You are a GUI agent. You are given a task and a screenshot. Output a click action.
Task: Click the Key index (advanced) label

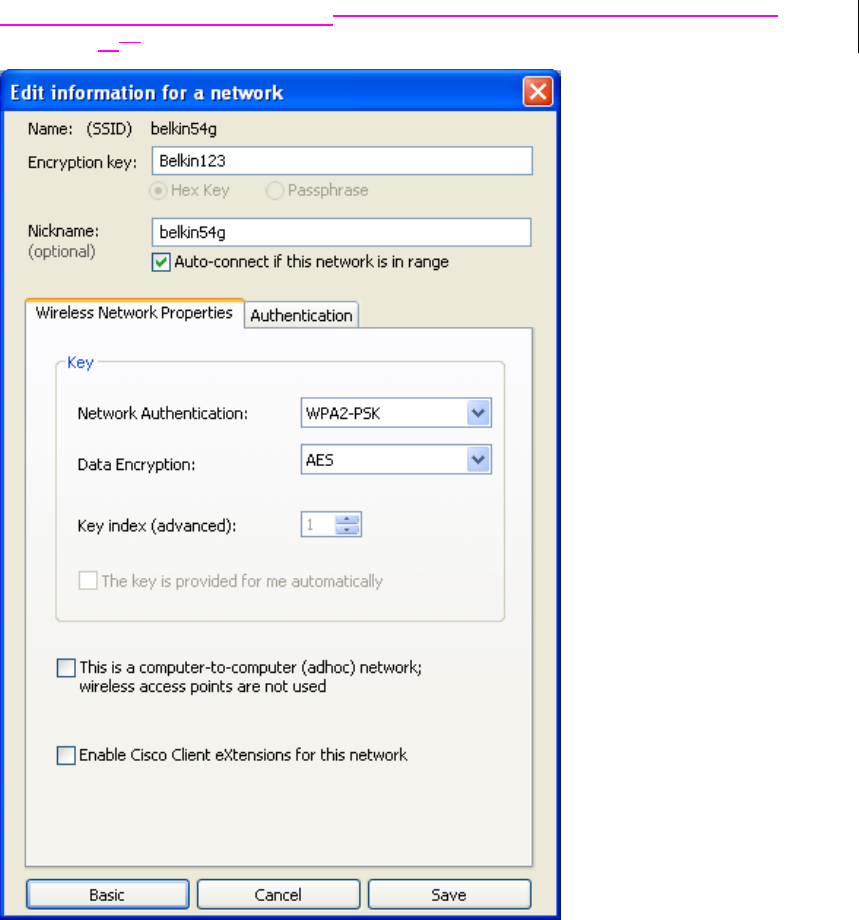point(157,525)
